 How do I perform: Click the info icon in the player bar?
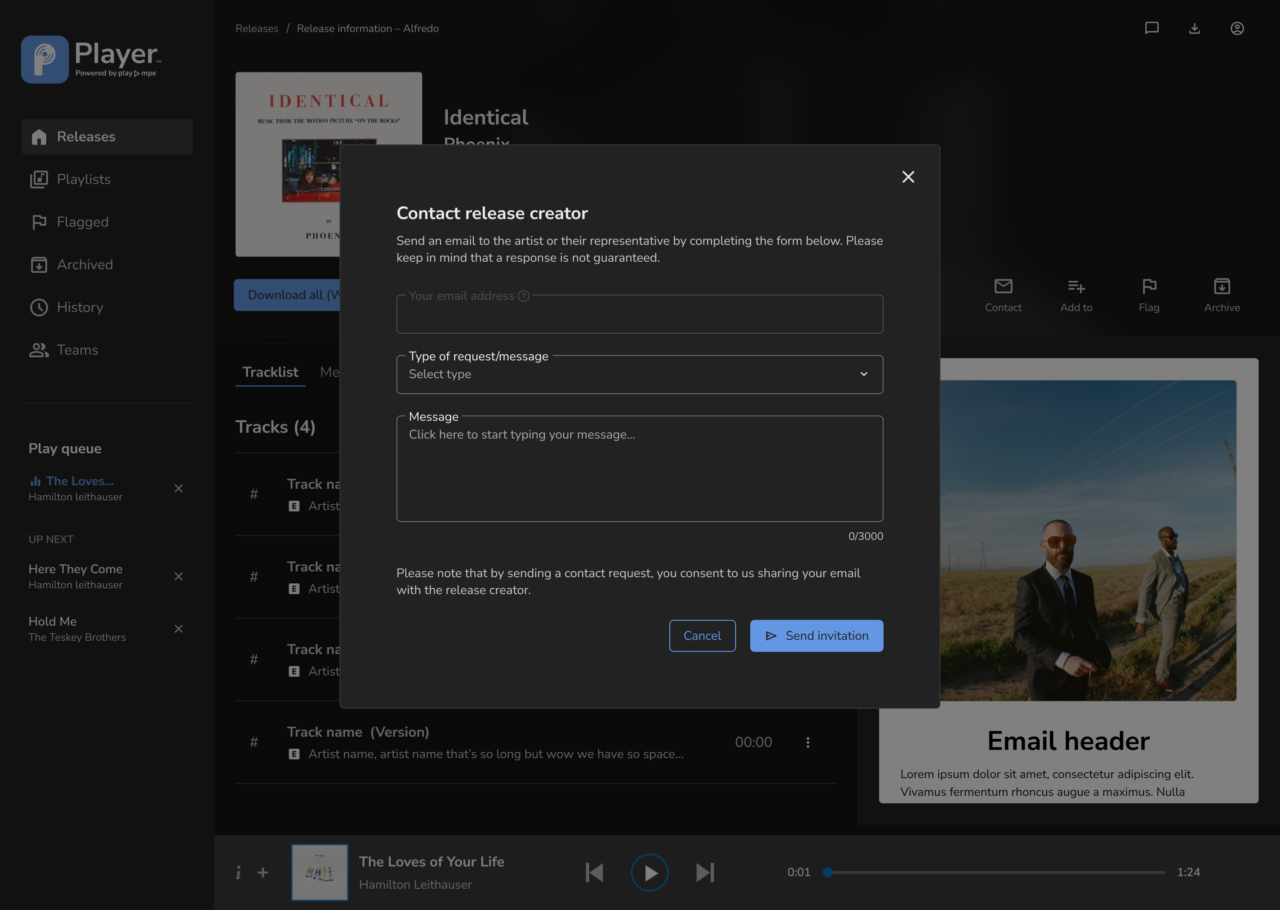pos(238,872)
